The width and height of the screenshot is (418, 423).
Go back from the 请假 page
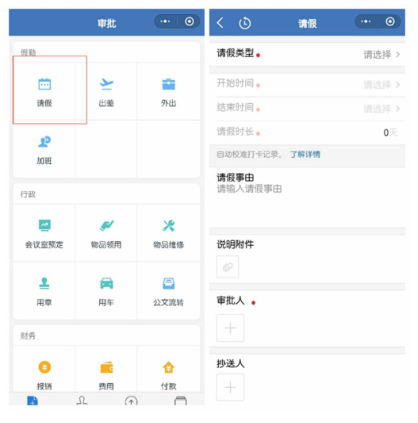click(220, 23)
